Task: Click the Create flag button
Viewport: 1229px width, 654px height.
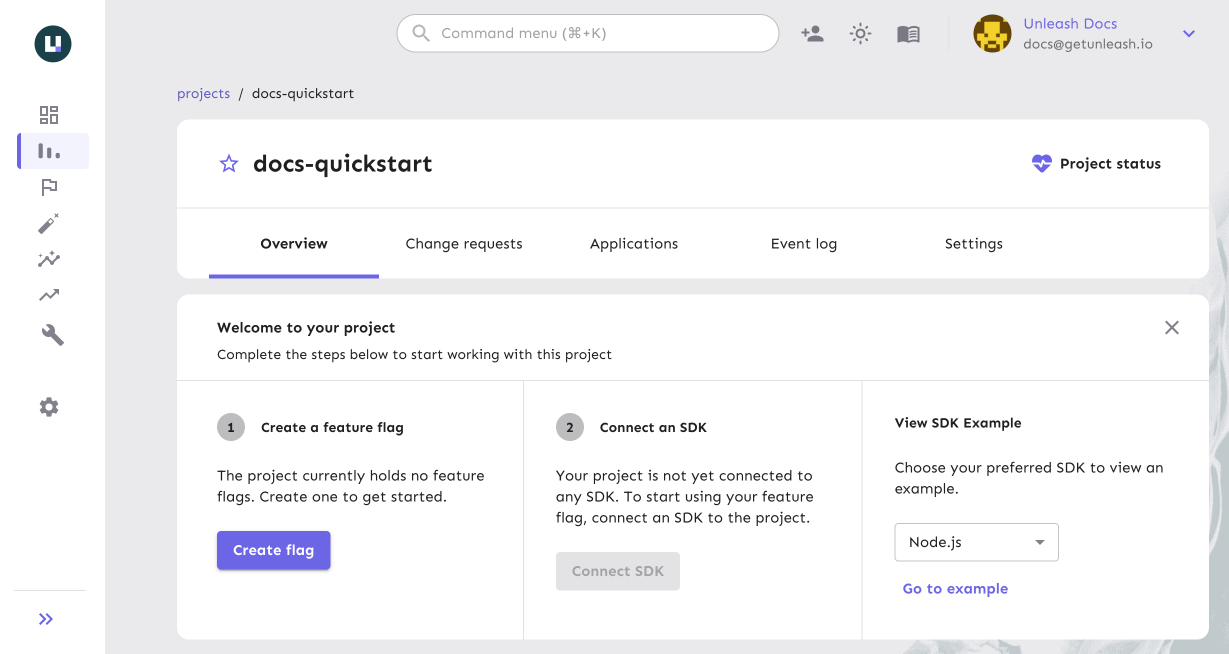Action: 273,550
